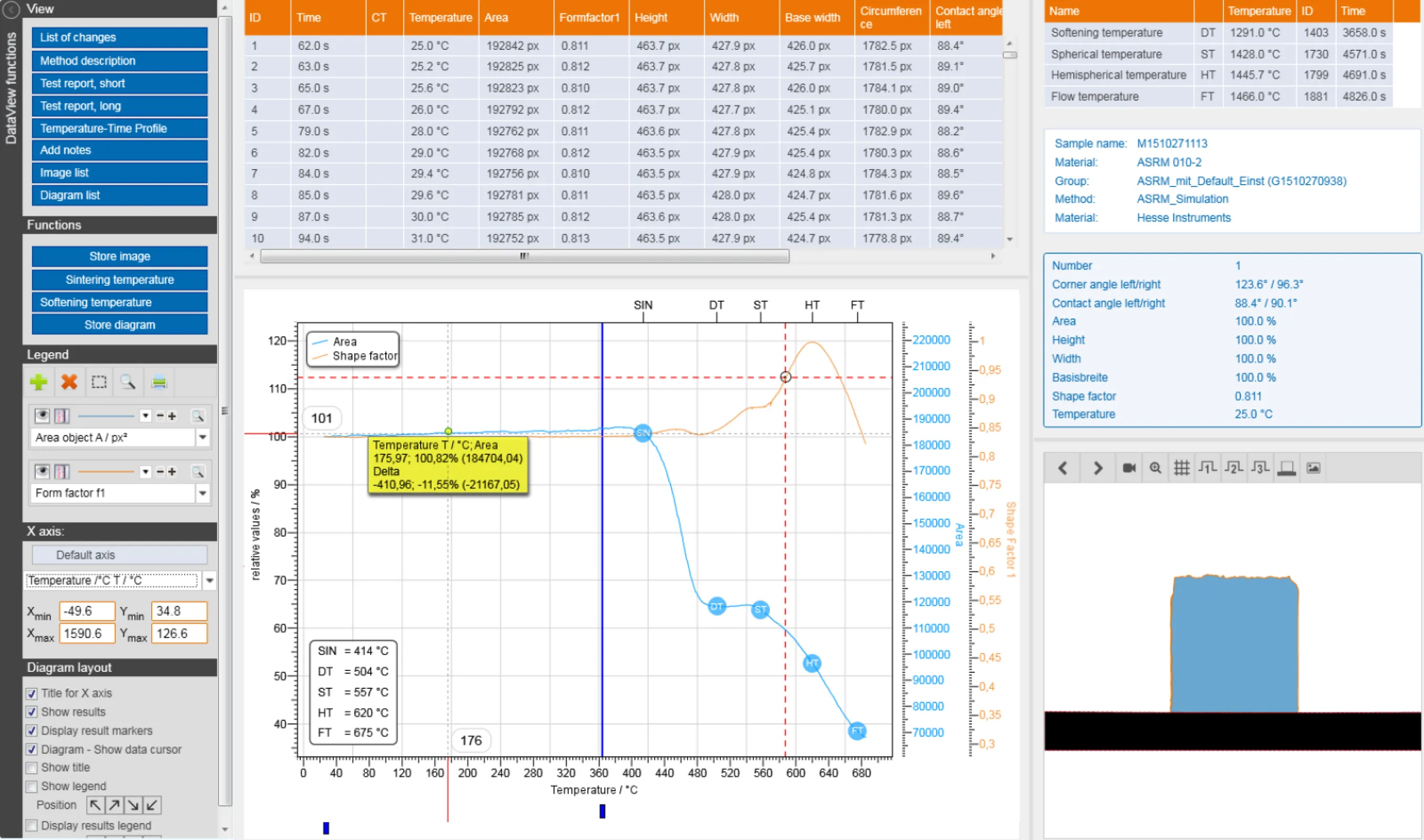The width and height of the screenshot is (1424, 840).
Task: Click the Softening temperature function button
Action: 119,302
